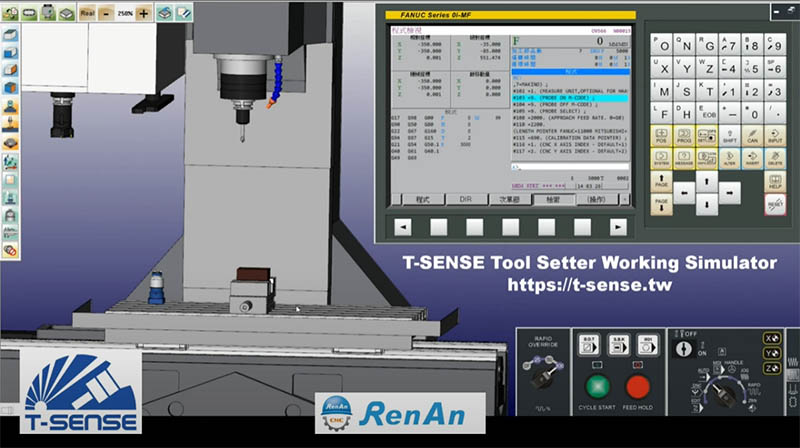This screenshot has width=800, height=448.
Task: Click the PAGE up key
Action: coord(661,182)
